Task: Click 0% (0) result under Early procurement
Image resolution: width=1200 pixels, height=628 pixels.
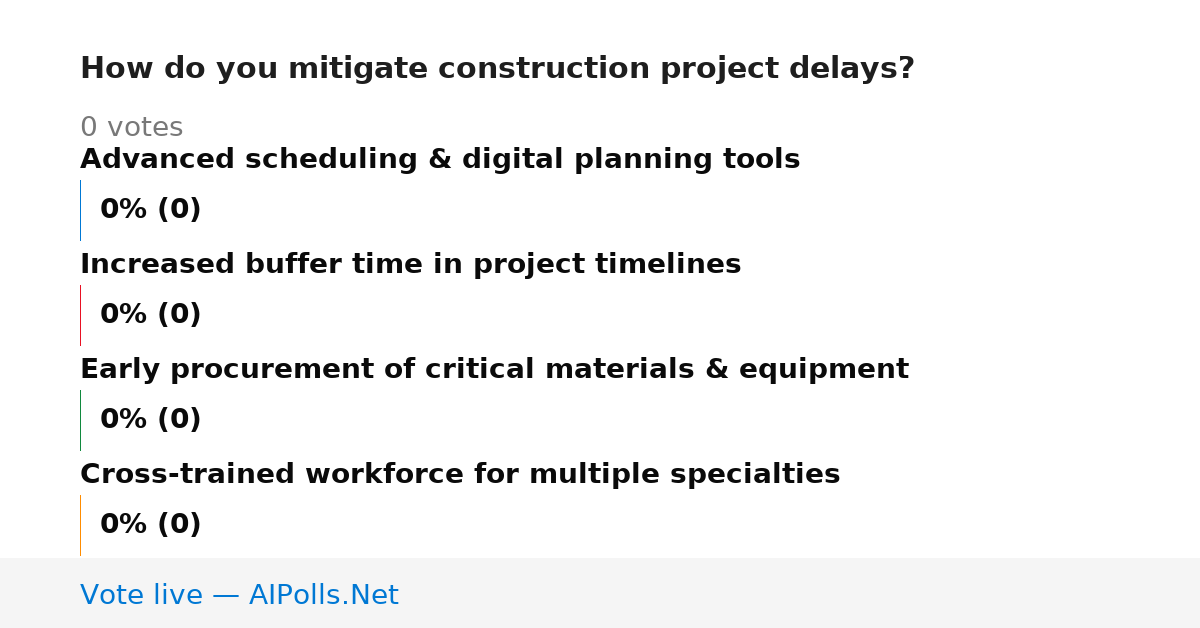Action: (150, 420)
